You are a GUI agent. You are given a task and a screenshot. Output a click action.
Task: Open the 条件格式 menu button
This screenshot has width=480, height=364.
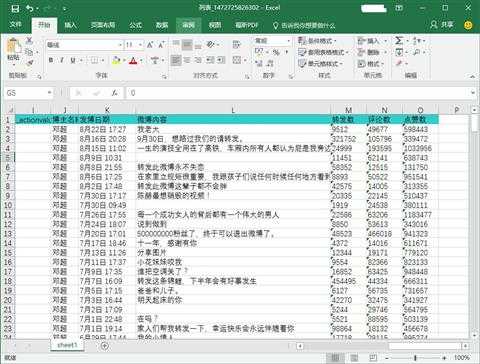pos(317,41)
